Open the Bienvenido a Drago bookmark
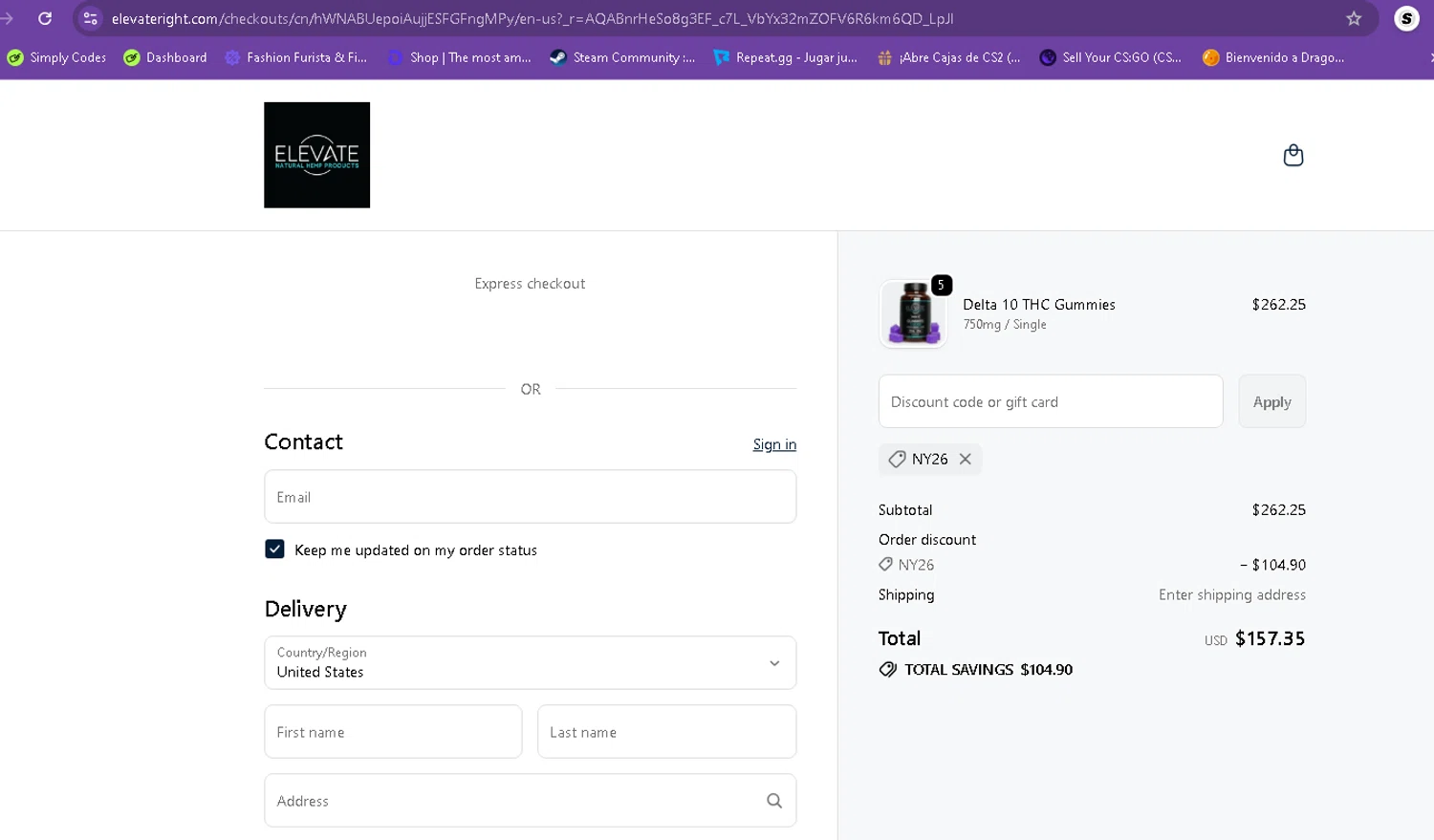The width and height of the screenshot is (1434, 840). tap(1273, 57)
